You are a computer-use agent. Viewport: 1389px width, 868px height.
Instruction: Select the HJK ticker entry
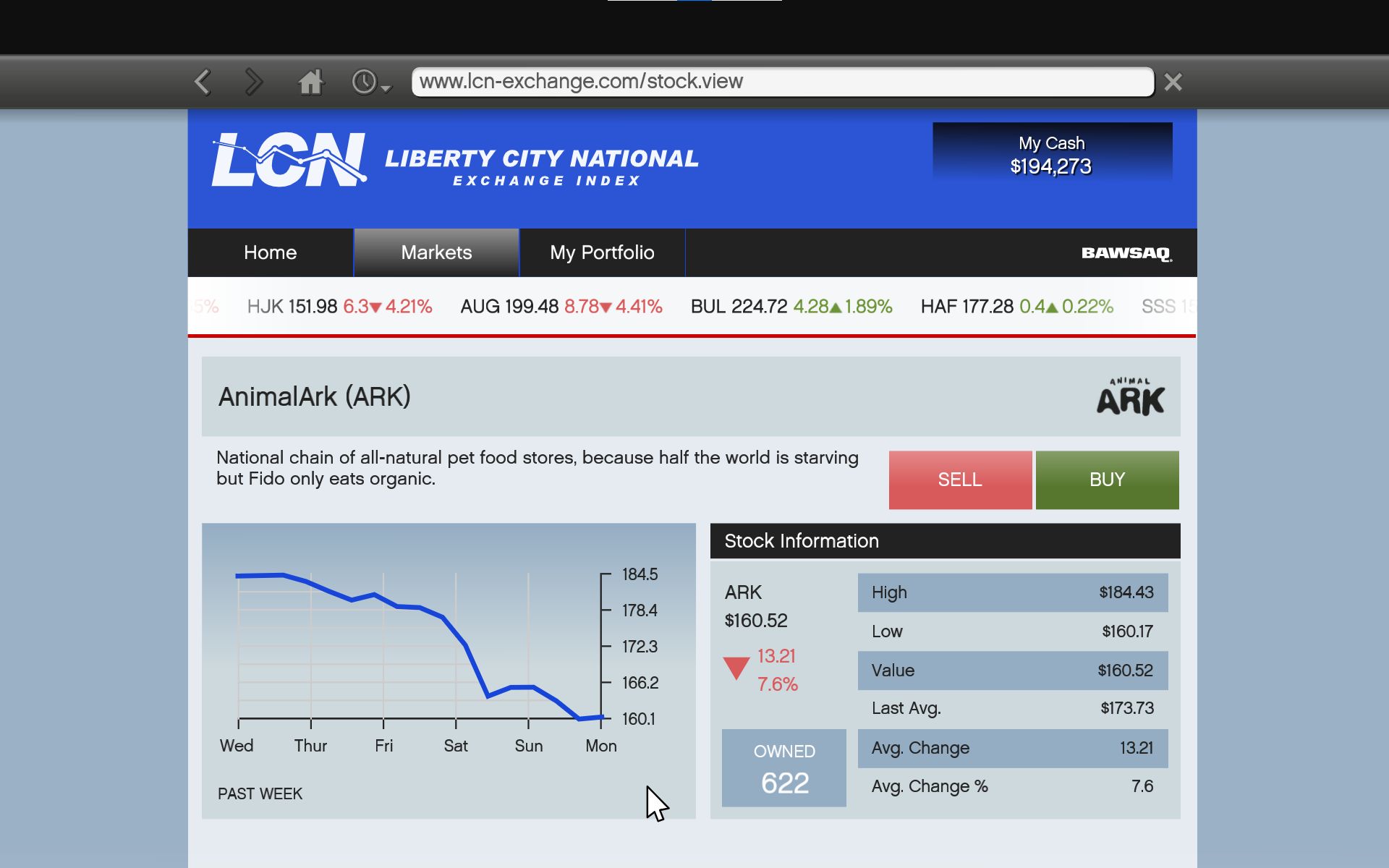click(339, 307)
